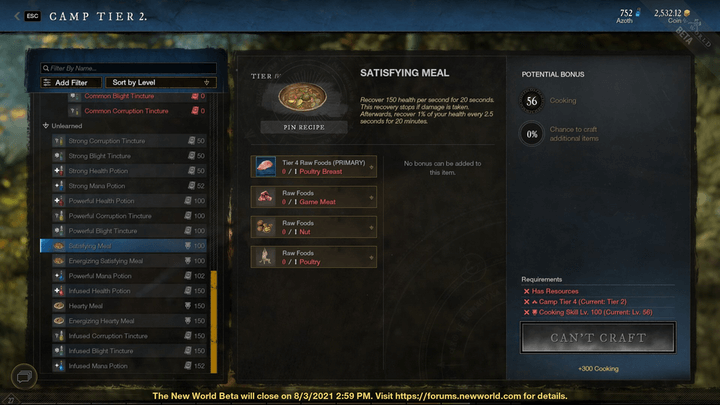Click the Can't Craft button
This screenshot has width=720, height=405.
tap(598, 338)
